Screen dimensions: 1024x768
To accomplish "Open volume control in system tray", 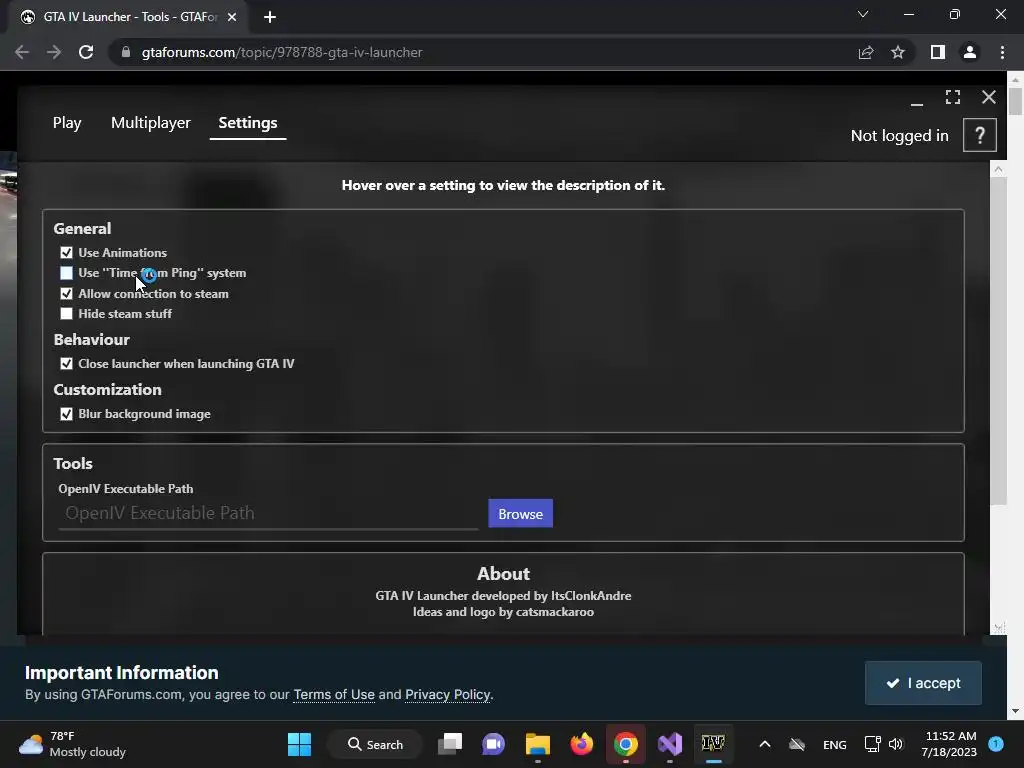I will pos(896,744).
